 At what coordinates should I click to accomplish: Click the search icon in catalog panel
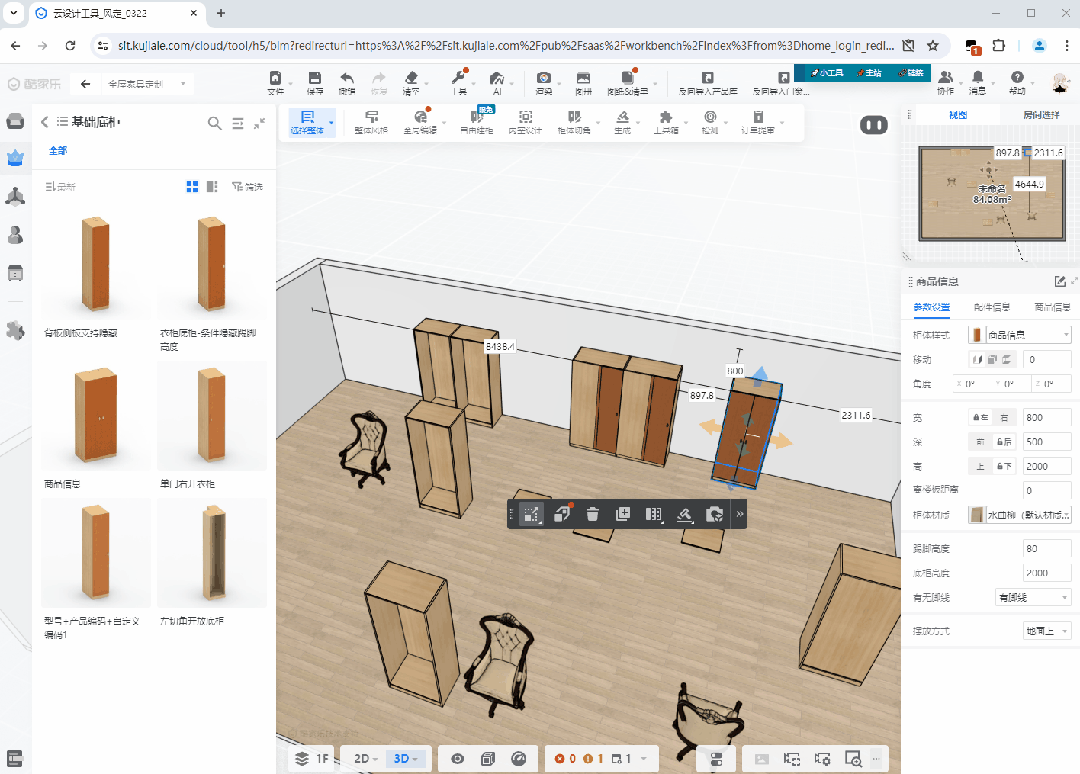point(215,123)
